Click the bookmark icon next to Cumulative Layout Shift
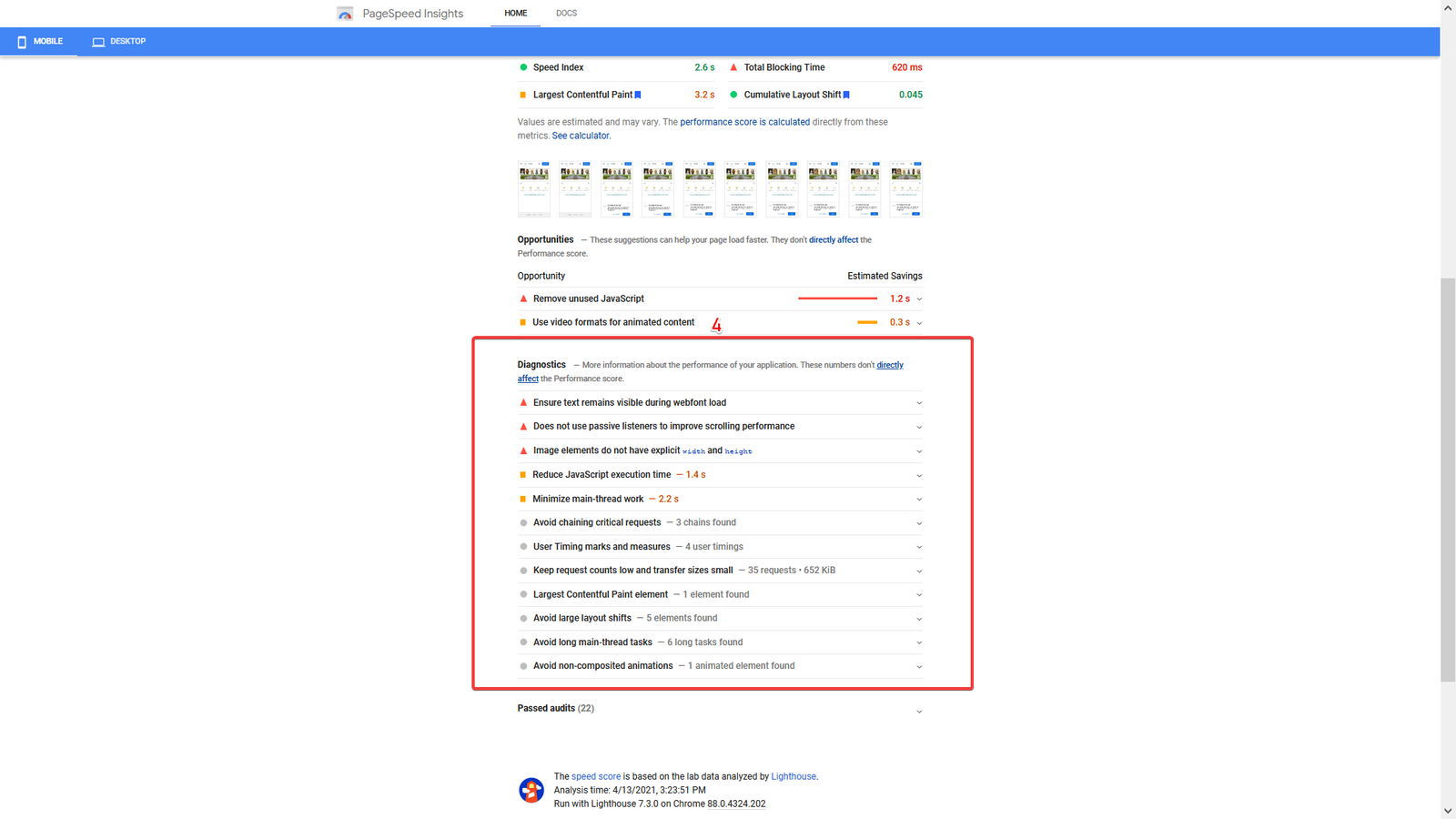The width and height of the screenshot is (1456, 819). coord(846,95)
